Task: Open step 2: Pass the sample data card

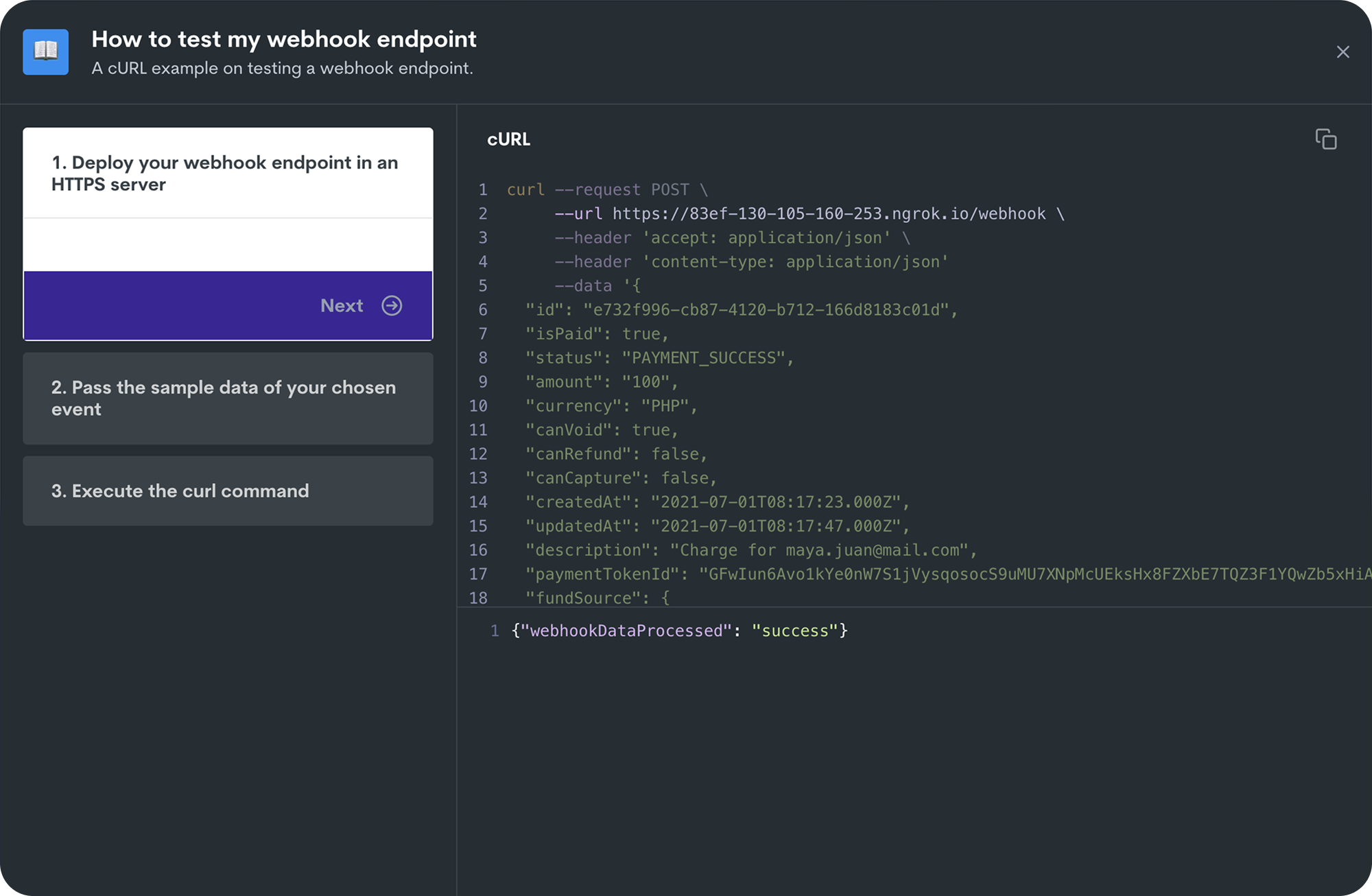Action: click(x=228, y=399)
